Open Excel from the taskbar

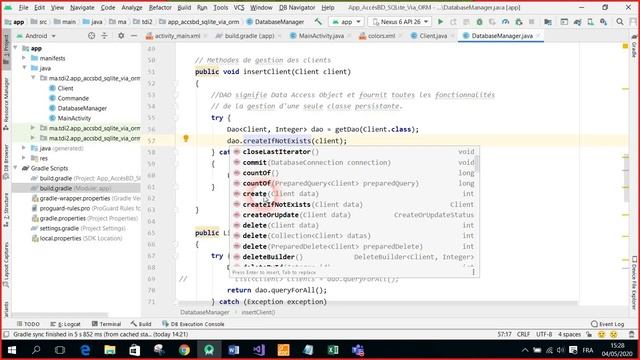pos(333,350)
